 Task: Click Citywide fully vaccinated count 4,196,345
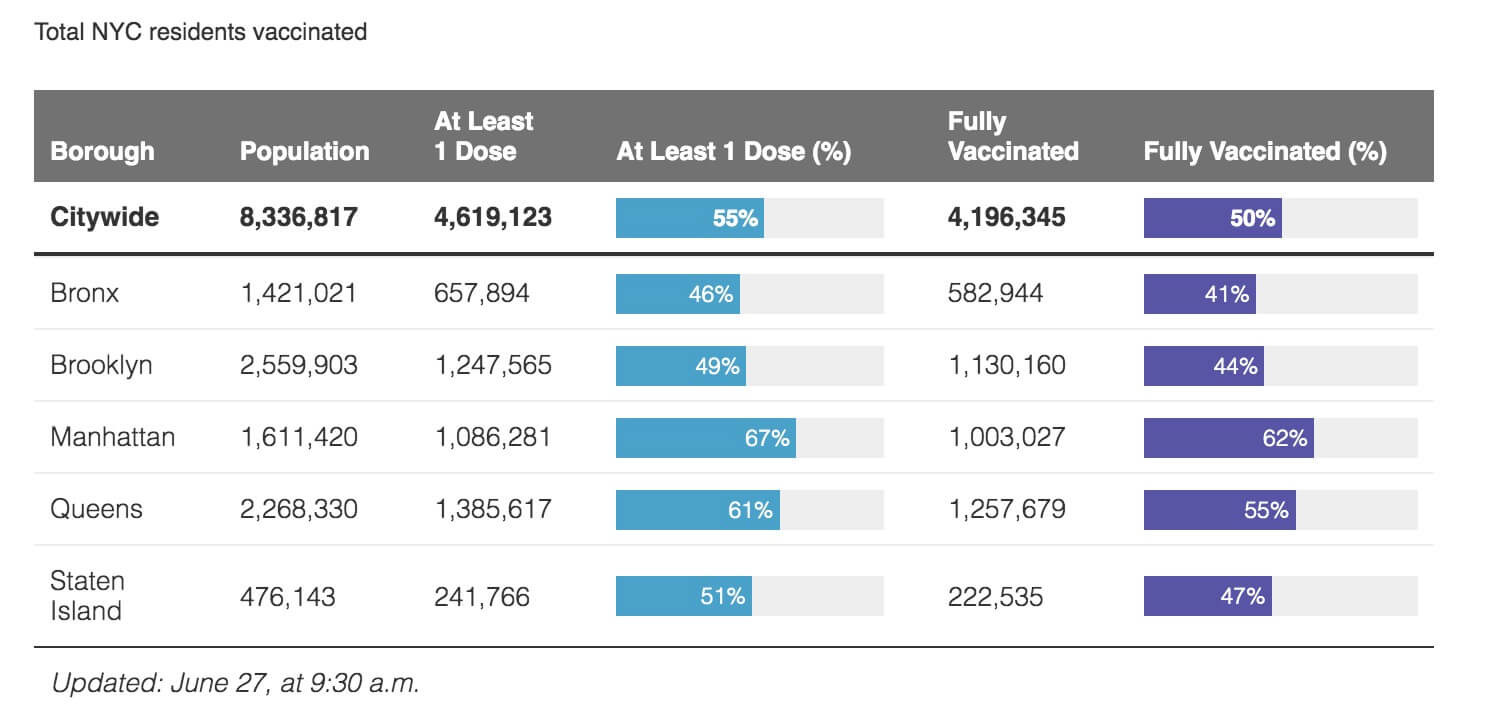pos(1006,217)
